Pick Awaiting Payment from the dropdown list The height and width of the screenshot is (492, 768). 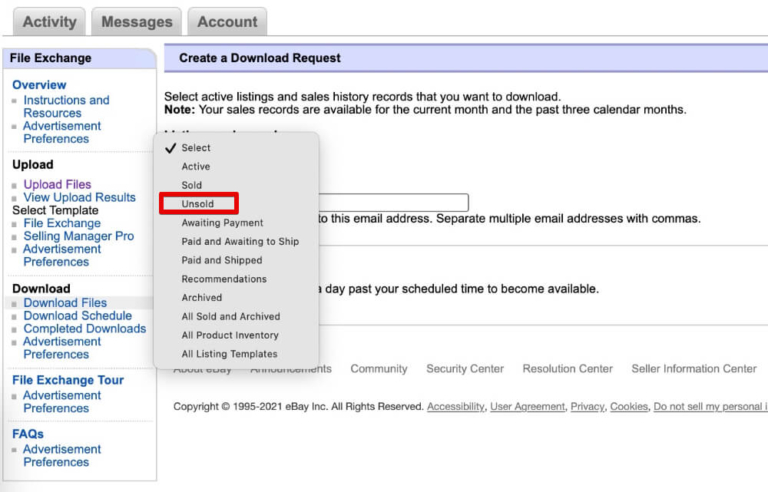coord(222,223)
